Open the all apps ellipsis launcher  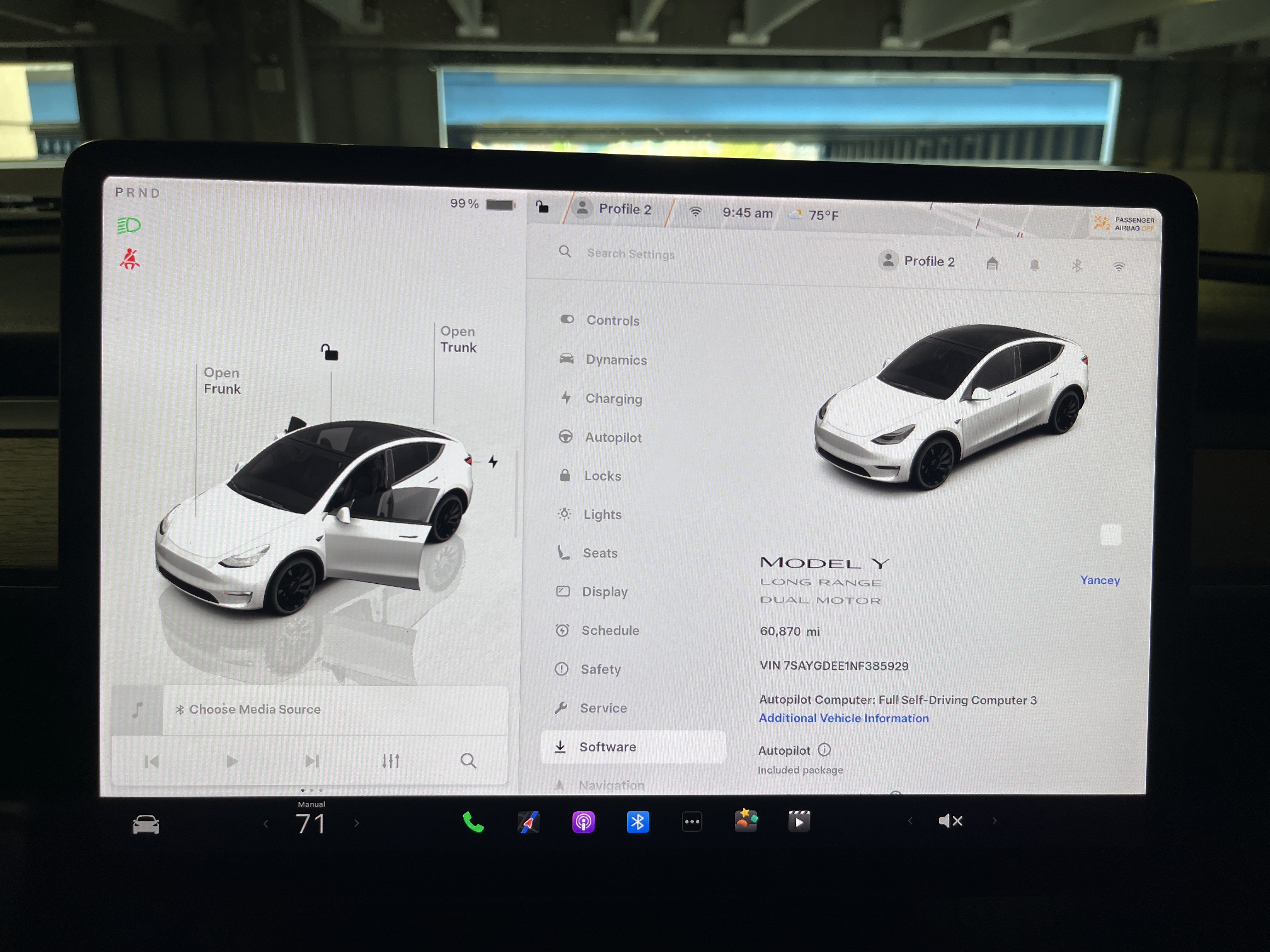coord(692,822)
